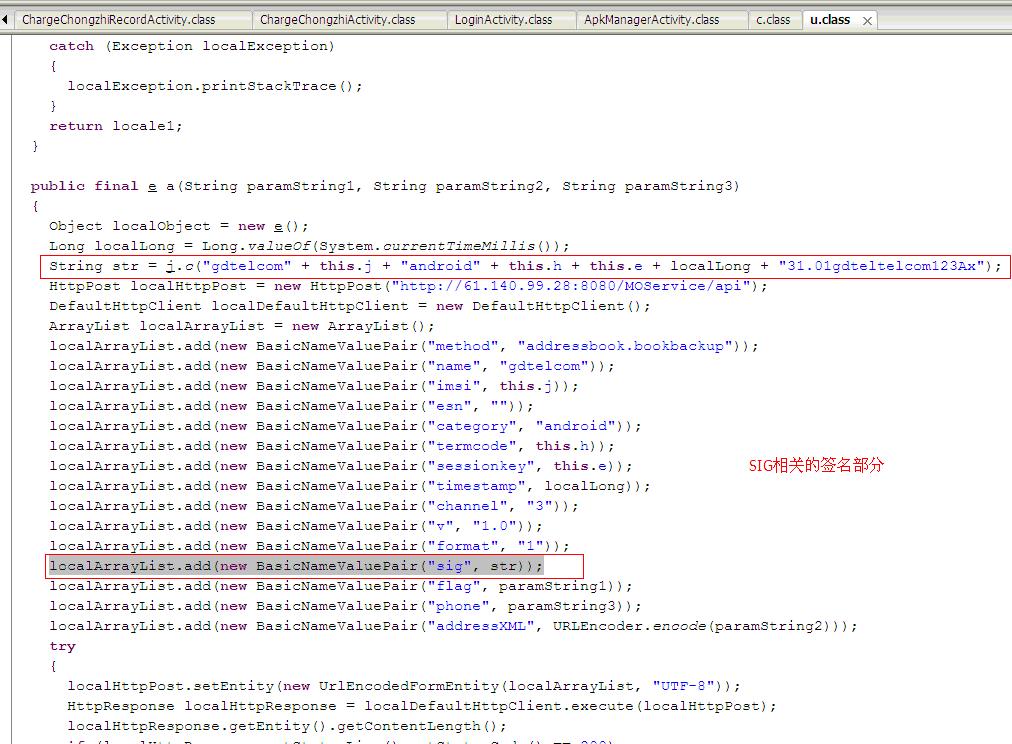Screen dimensions: 1012x744
Task: Click the "name" "gdtelcom" parameter line
Action: pos(332,366)
